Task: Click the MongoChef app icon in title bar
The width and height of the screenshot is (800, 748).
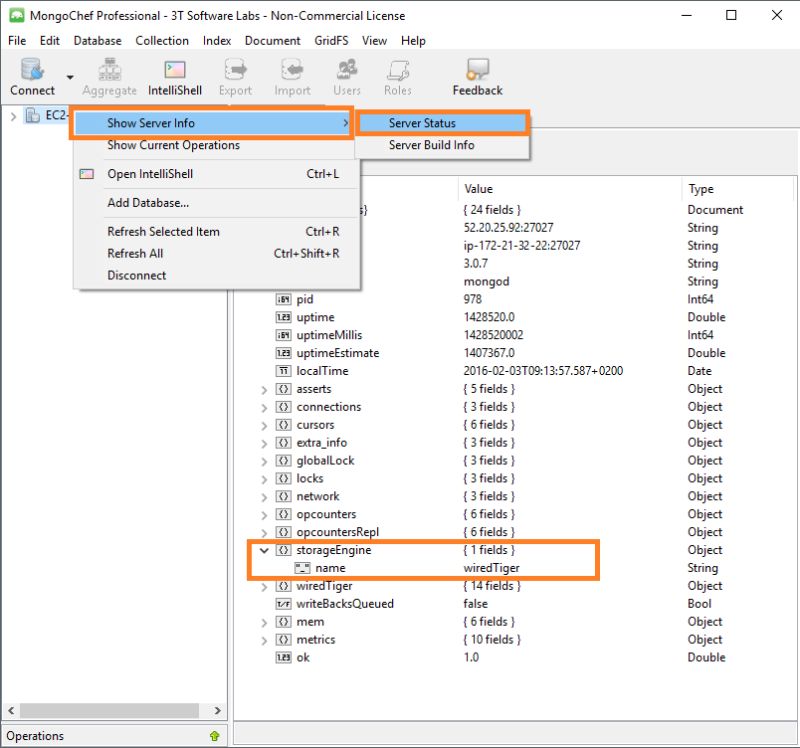Action: click(x=17, y=16)
